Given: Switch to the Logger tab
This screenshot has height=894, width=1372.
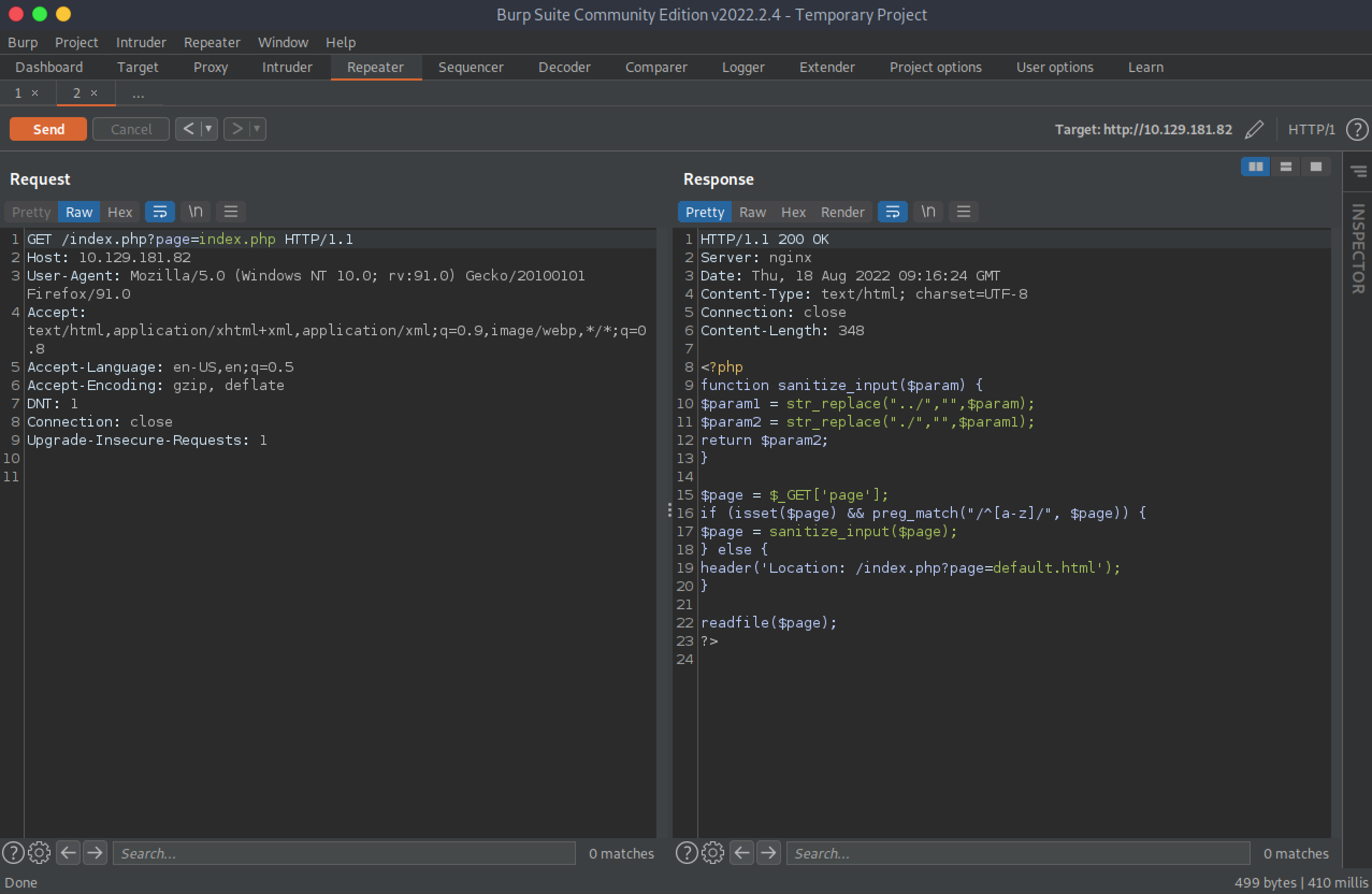Looking at the screenshot, I should [743, 67].
